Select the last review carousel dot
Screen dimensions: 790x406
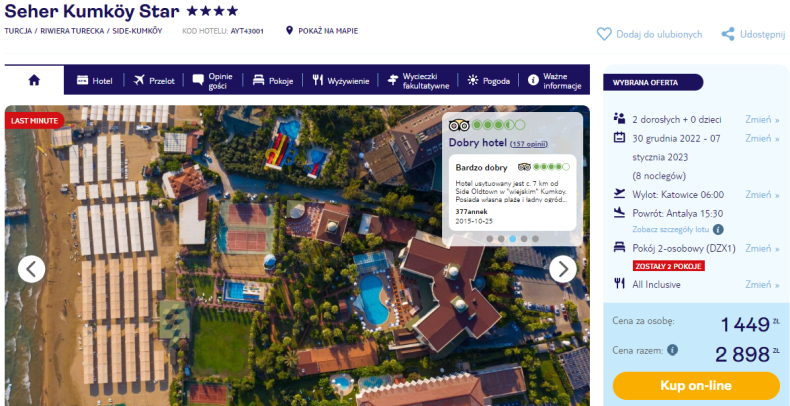point(535,239)
